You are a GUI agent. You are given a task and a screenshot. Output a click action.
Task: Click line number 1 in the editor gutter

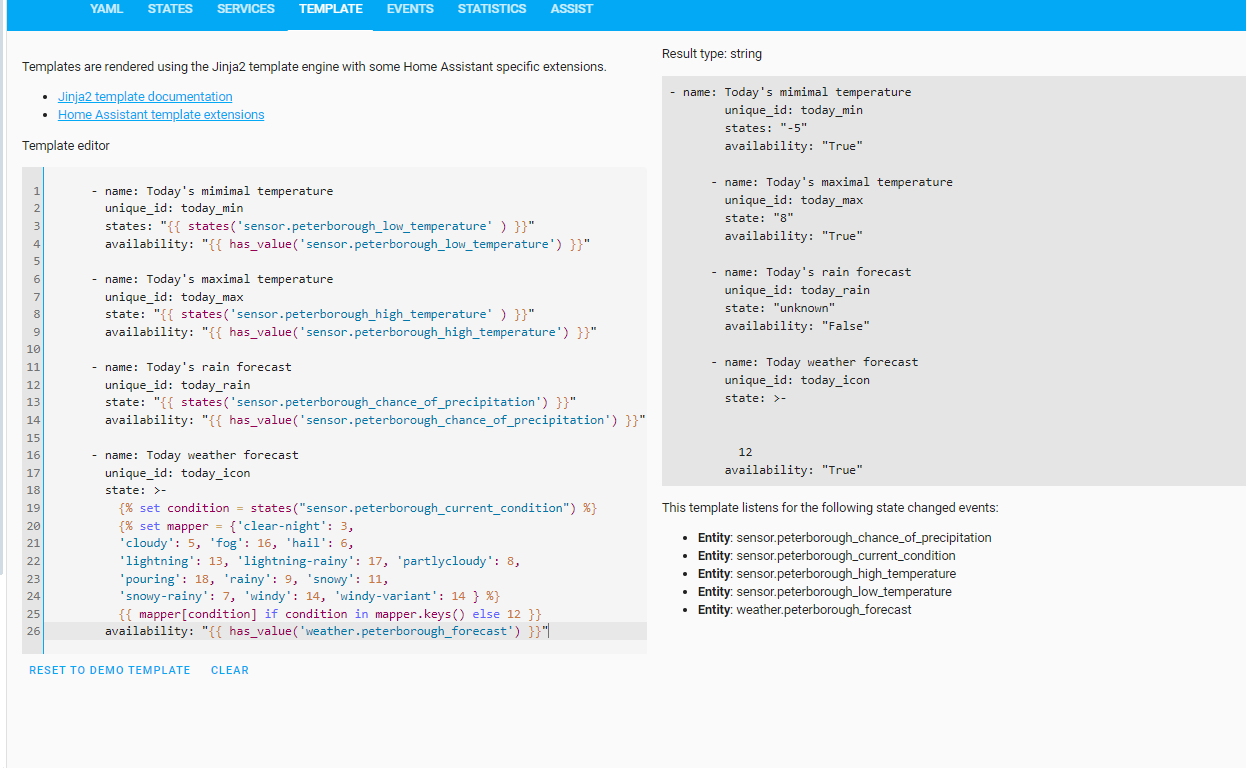click(x=36, y=190)
